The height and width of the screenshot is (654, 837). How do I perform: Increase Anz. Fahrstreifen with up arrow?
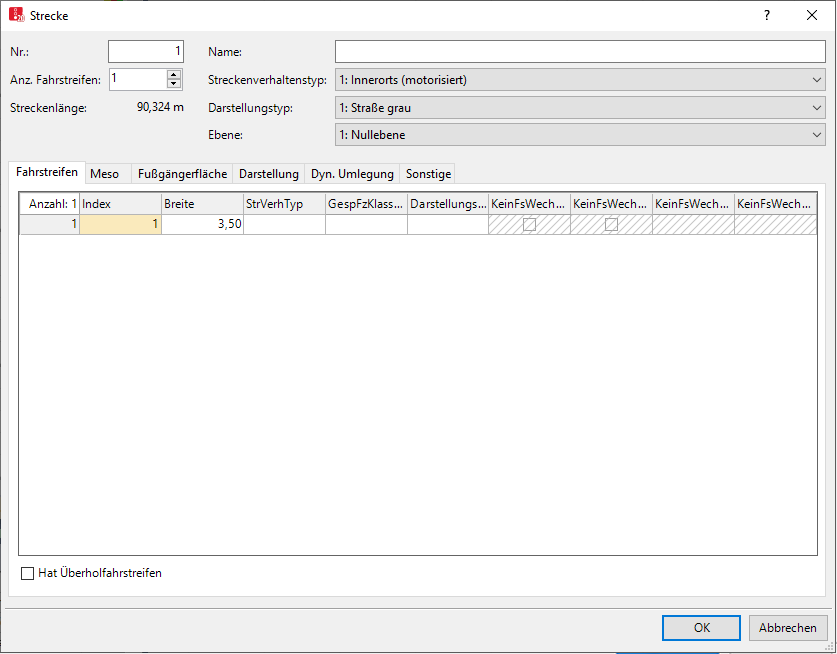tap(174, 75)
